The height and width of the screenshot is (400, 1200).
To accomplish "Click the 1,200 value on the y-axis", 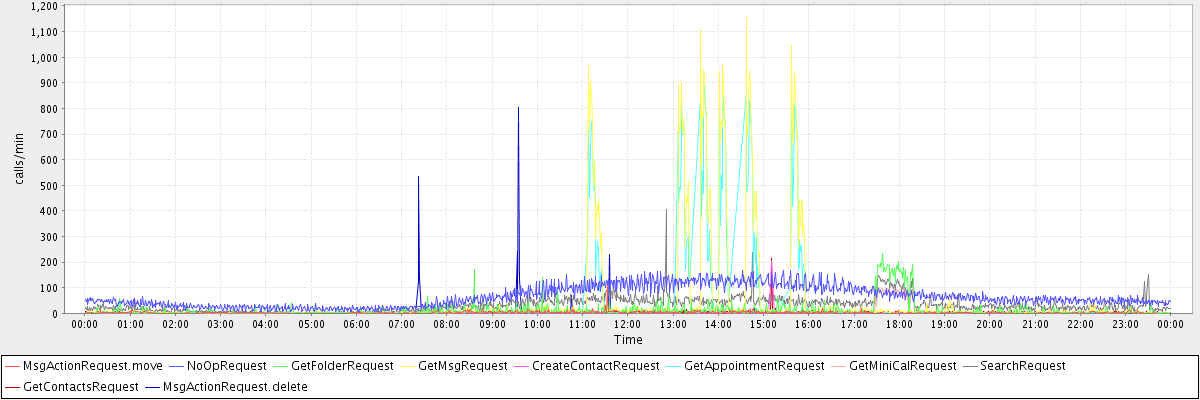I will (44, 6).
